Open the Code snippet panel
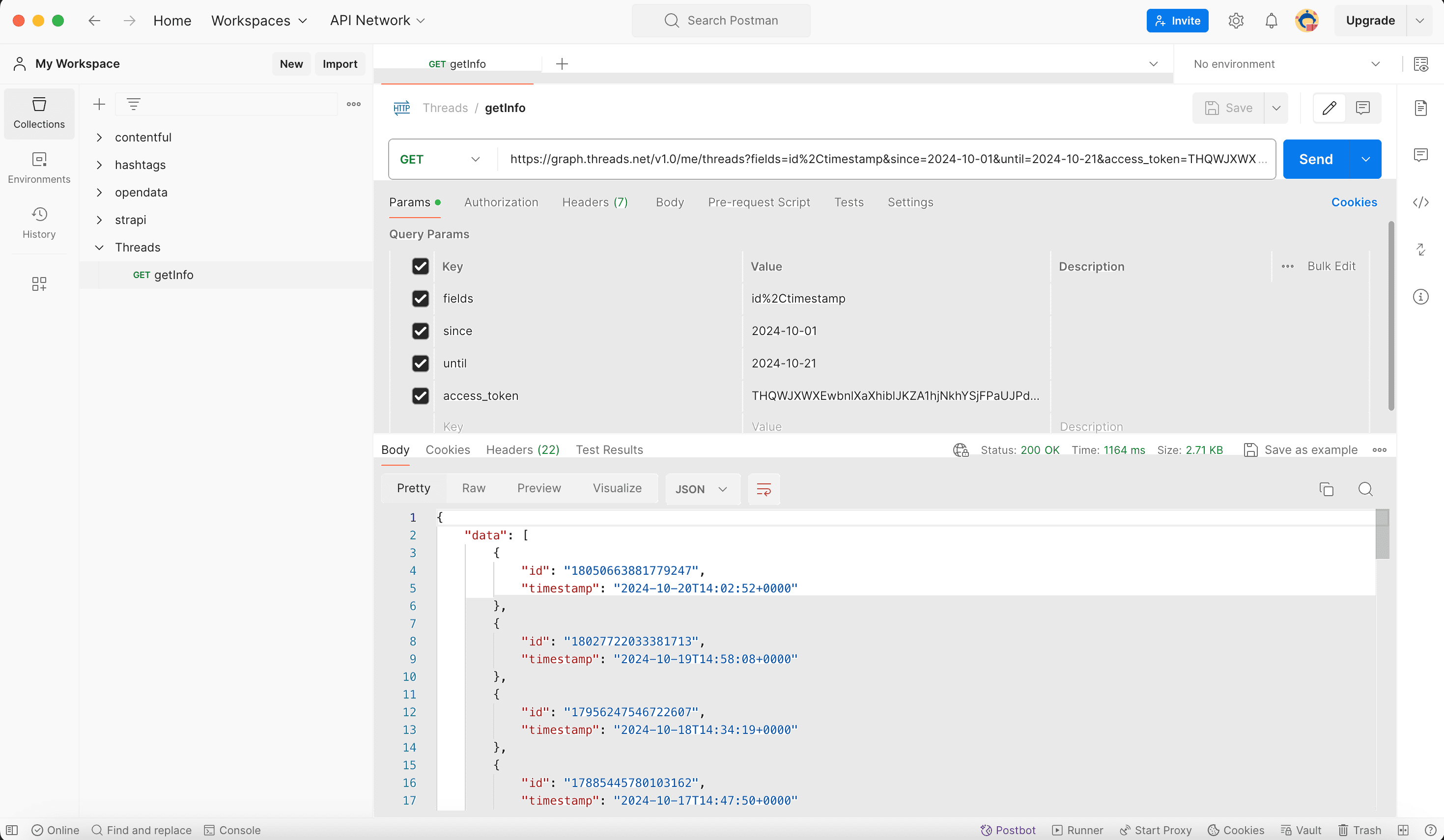 (x=1422, y=202)
